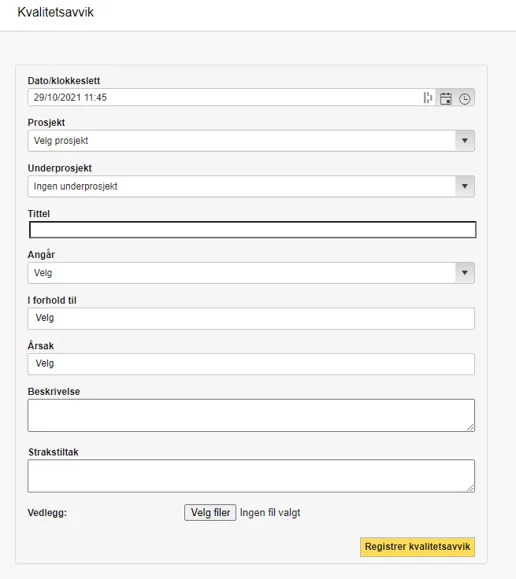Image resolution: width=516 pixels, height=579 pixels.
Task: Grab the Strakstiltak resize handle
Action: [470, 488]
